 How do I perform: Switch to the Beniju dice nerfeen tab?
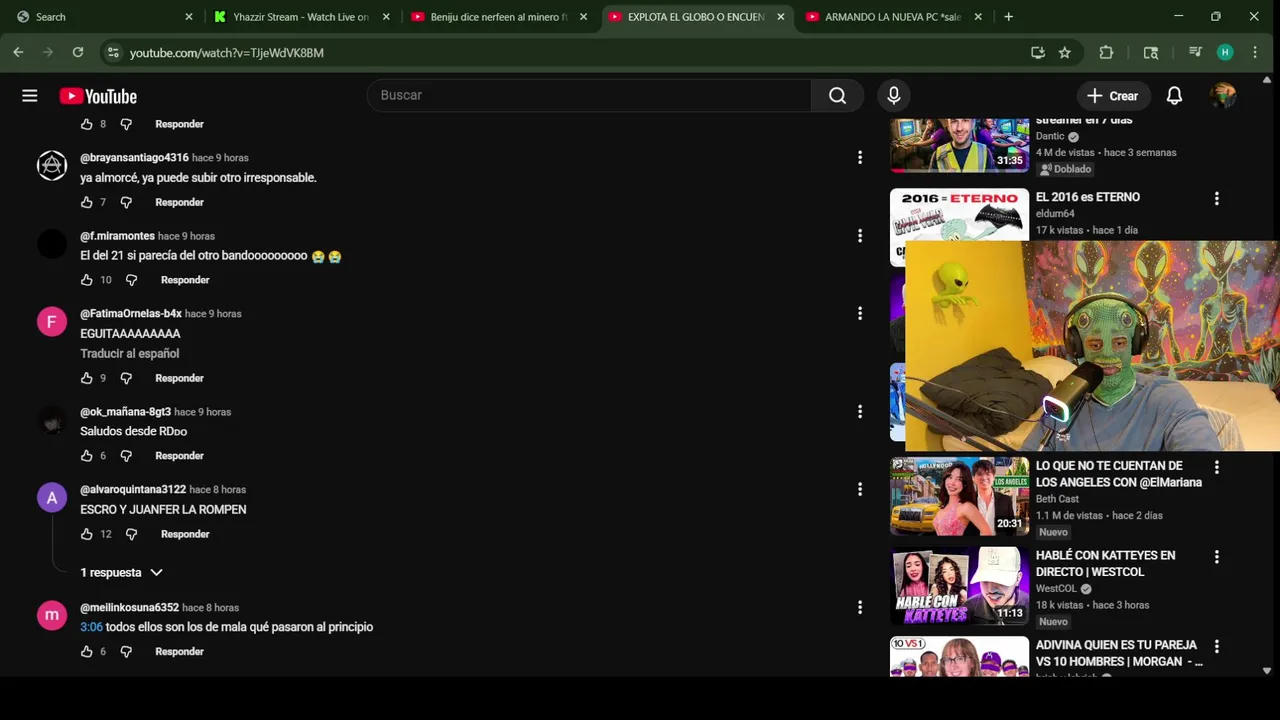(499, 17)
